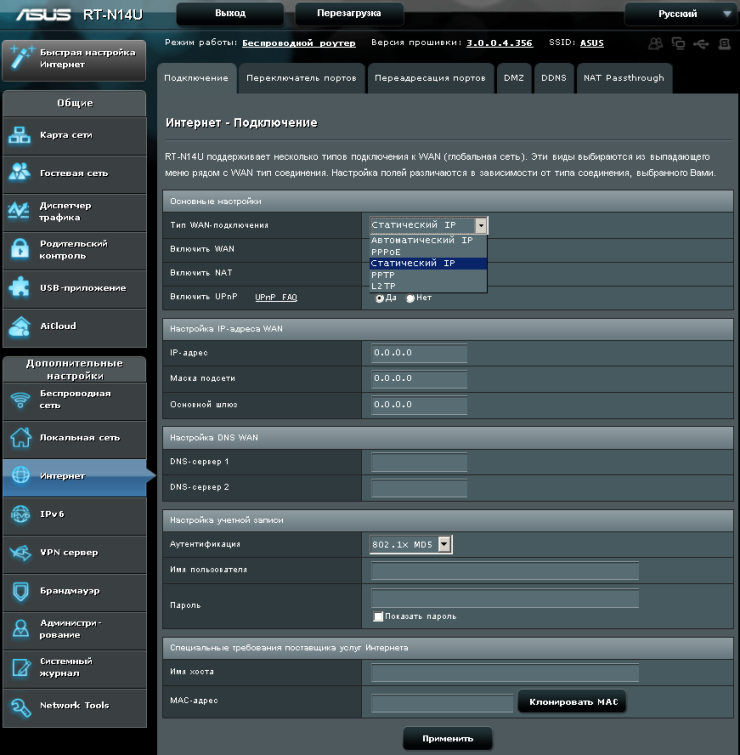Click the Клонировать MAC button
This screenshot has height=755, width=740.
pyautogui.click(x=573, y=702)
